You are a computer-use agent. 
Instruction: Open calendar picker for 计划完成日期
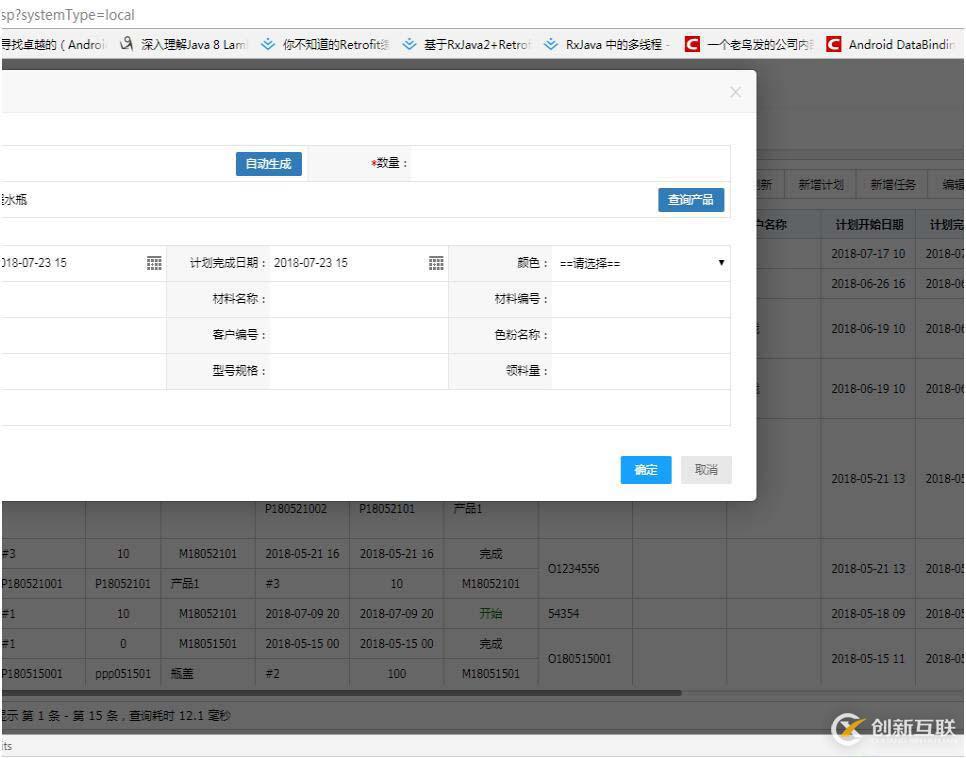(436, 263)
